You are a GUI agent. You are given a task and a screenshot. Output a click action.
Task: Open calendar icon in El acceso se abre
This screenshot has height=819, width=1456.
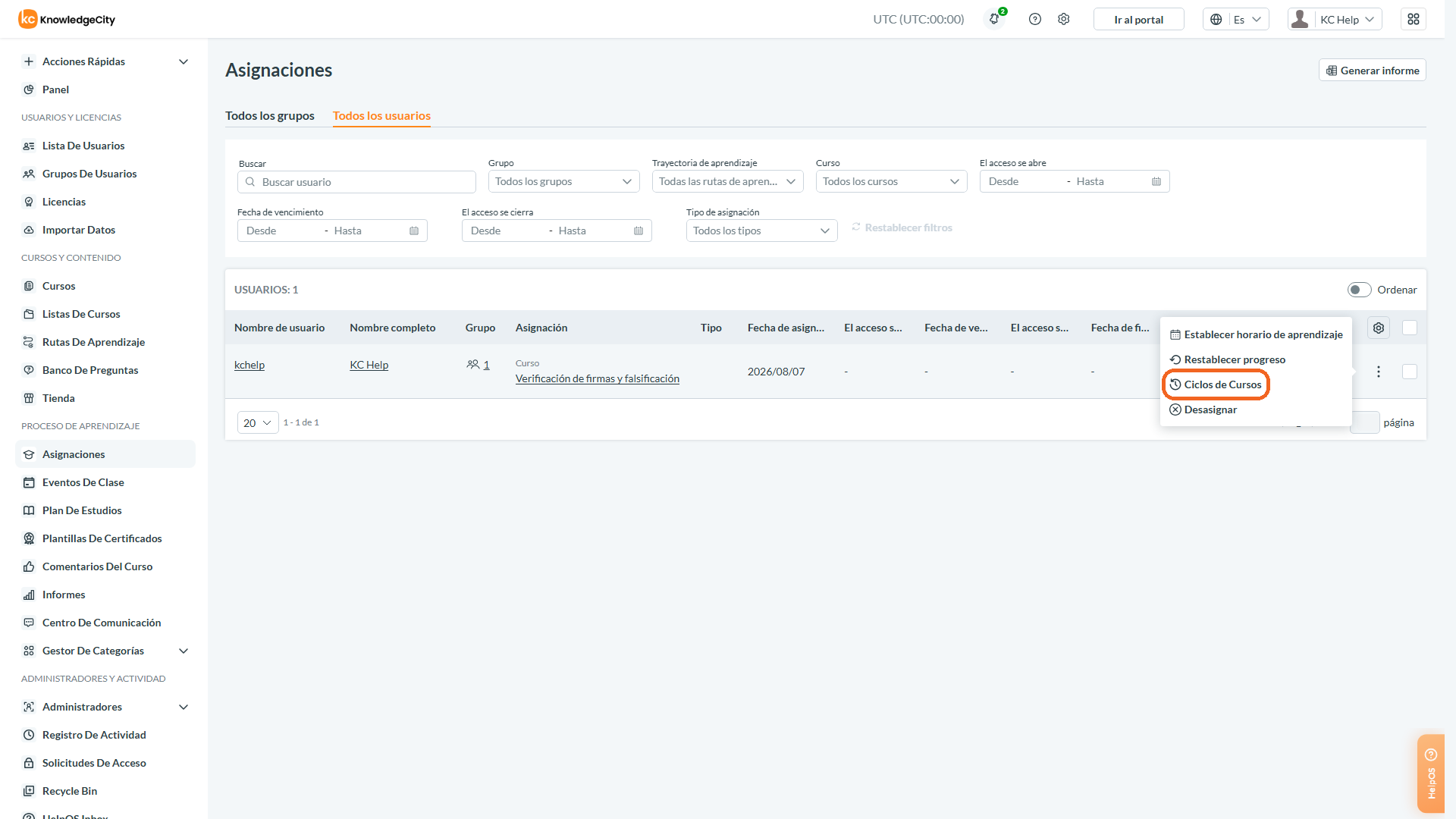1156,181
